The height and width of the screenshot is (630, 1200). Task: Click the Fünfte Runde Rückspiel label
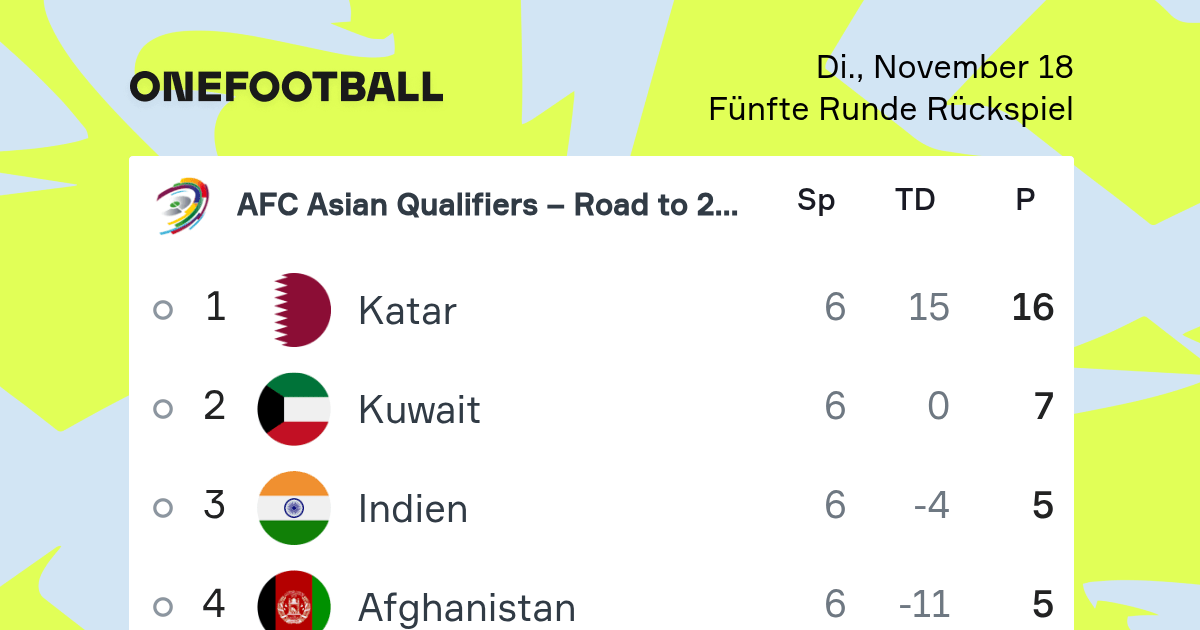[x=891, y=109]
